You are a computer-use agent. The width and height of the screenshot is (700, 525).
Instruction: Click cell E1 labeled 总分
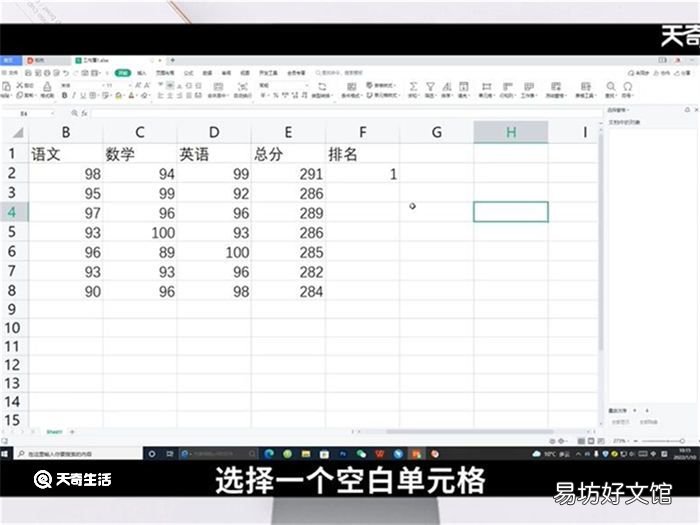(x=288, y=154)
